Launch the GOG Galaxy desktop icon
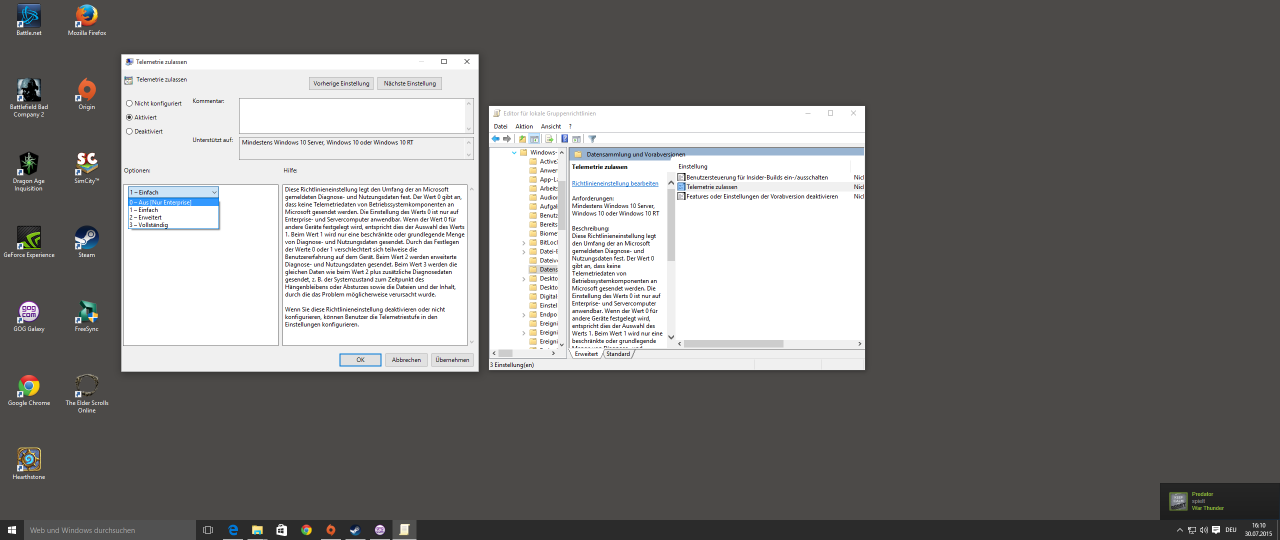This screenshot has width=1280, height=540. pyautogui.click(x=29, y=315)
